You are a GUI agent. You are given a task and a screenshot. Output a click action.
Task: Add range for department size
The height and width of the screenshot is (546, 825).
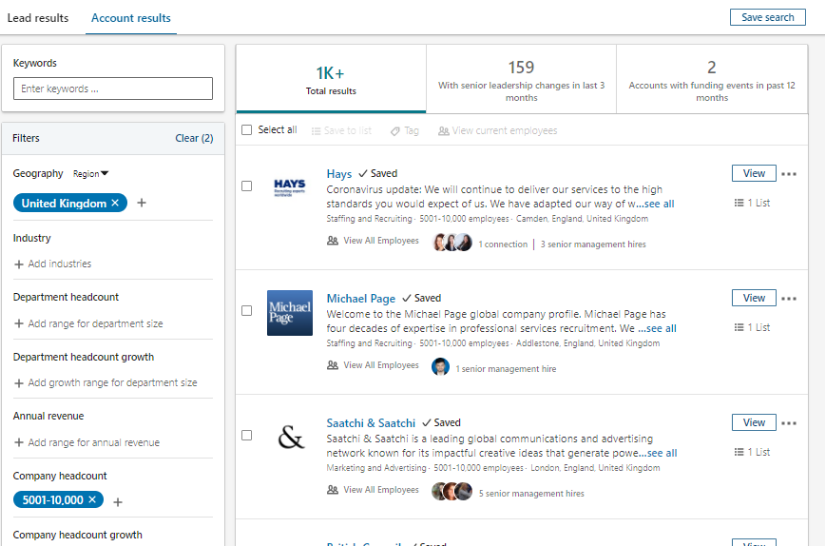[88, 323]
